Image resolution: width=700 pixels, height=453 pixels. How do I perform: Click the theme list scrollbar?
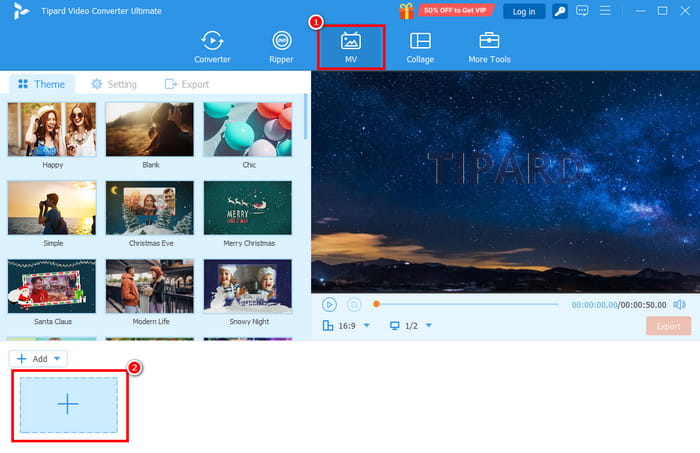coord(305,117)
